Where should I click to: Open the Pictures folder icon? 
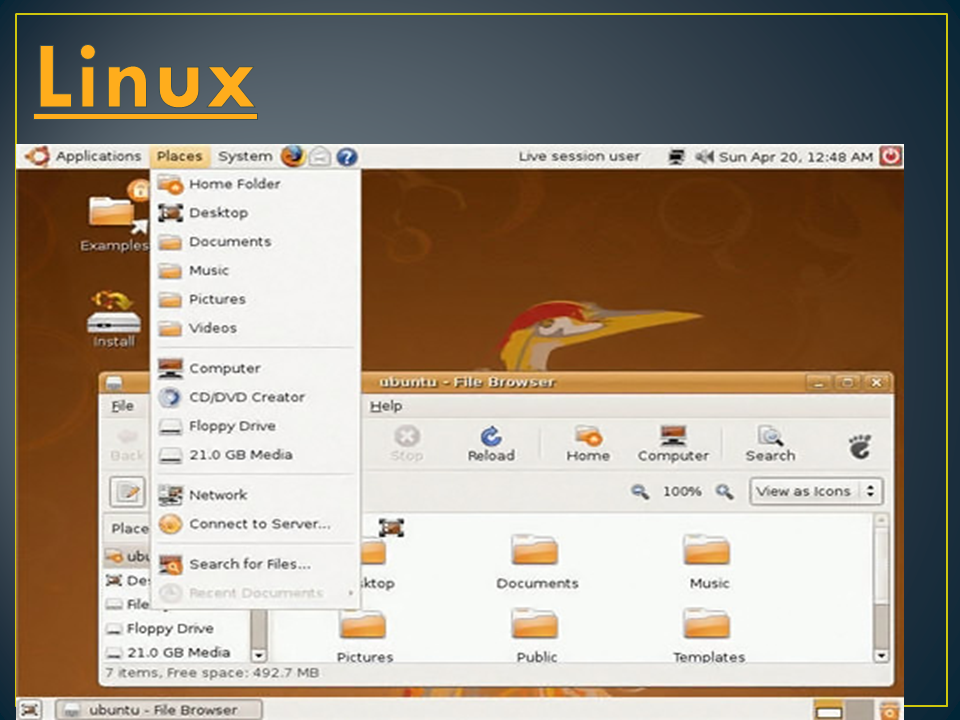[364, 636]
